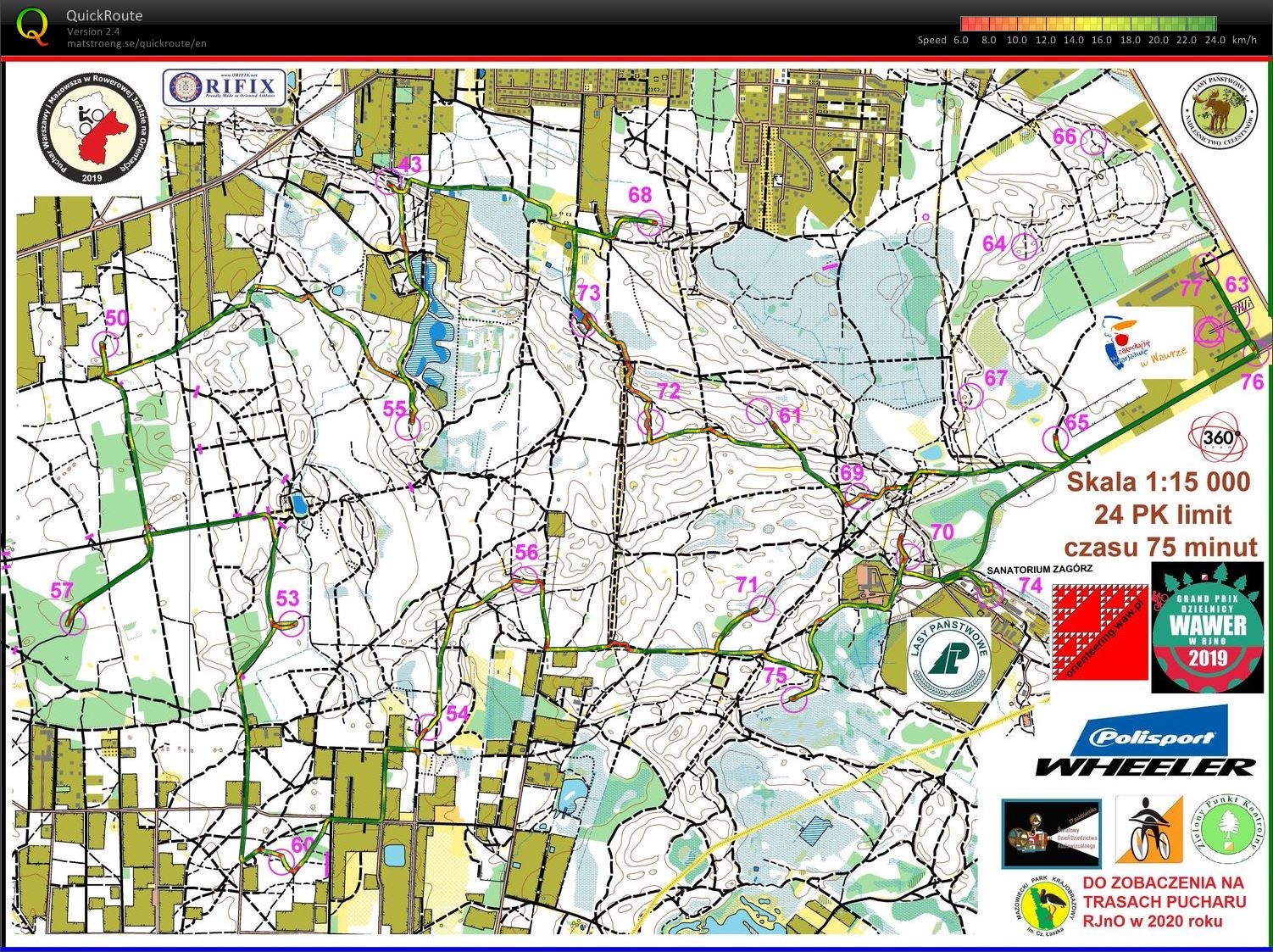Click the Sanatorium Zagórz label near control 74
Viewport: 1273px width, 952px height.
click(1039, 569)
